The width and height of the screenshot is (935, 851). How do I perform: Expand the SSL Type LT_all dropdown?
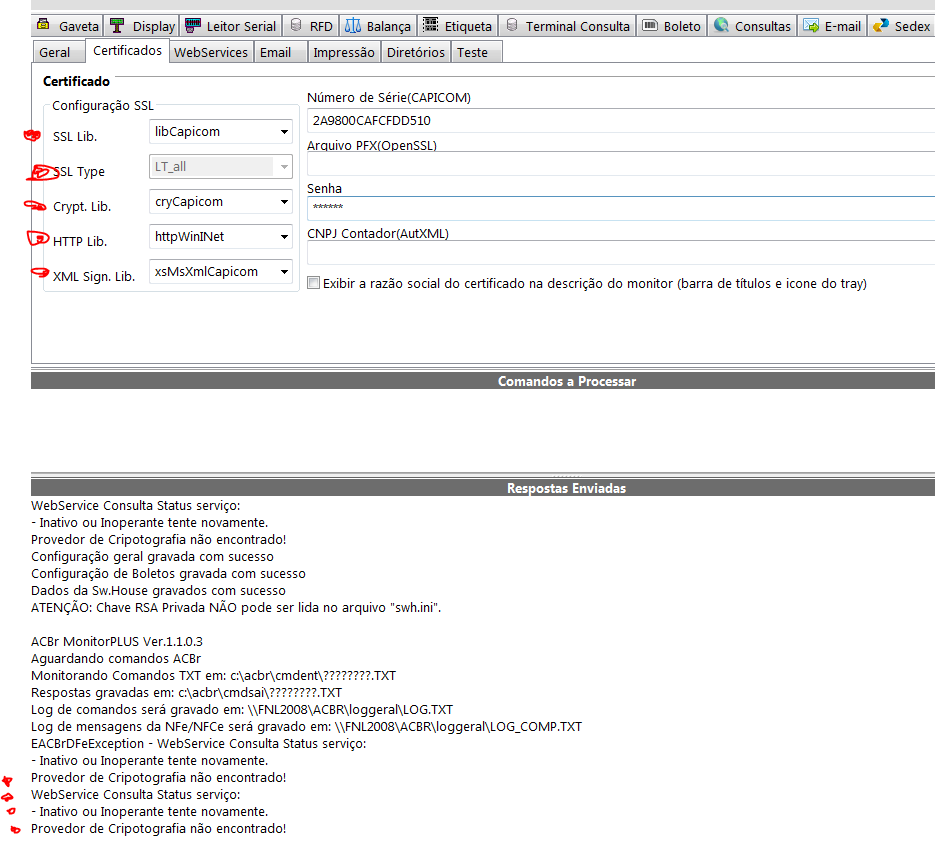pos(284,167)
